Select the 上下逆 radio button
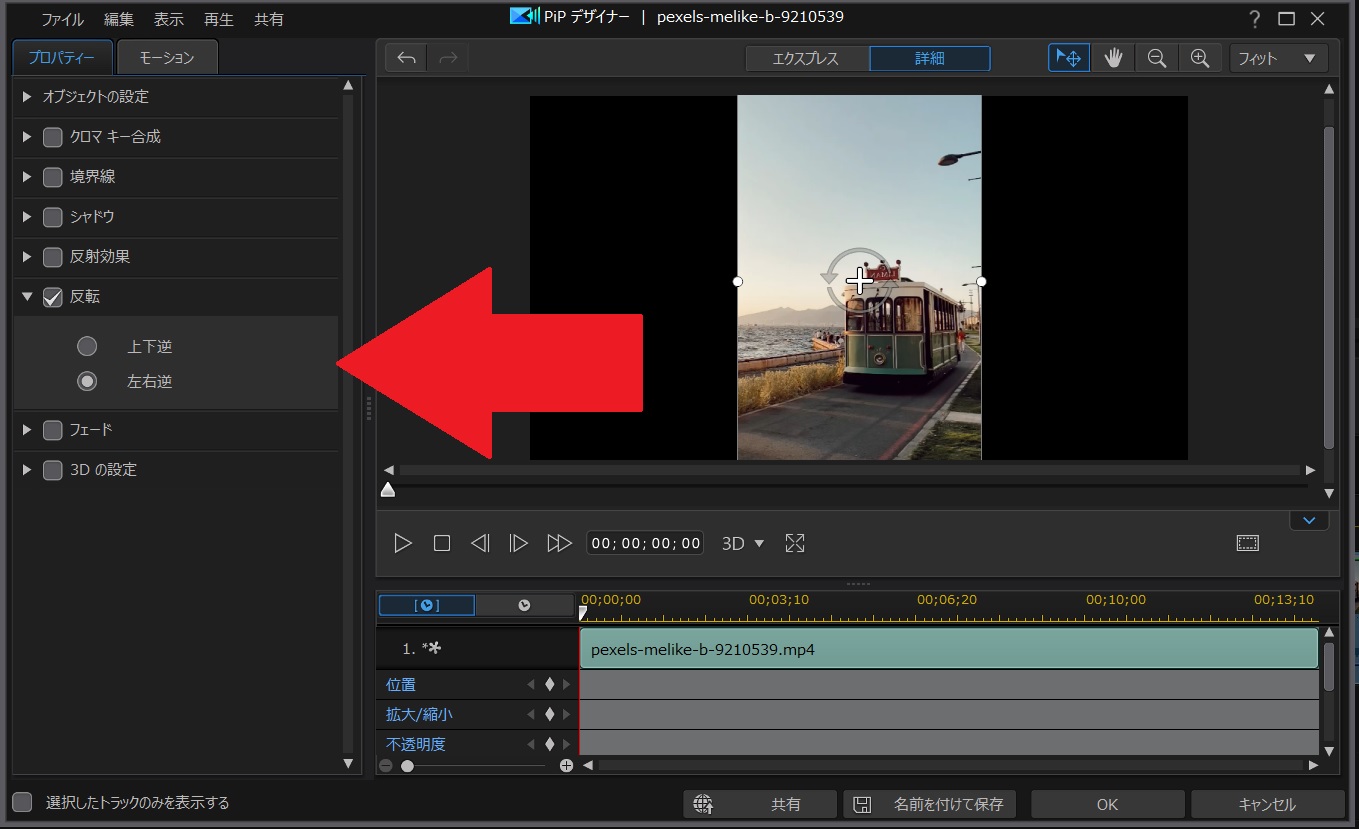This screenshot has width=1359, height=829. (88, 346)
